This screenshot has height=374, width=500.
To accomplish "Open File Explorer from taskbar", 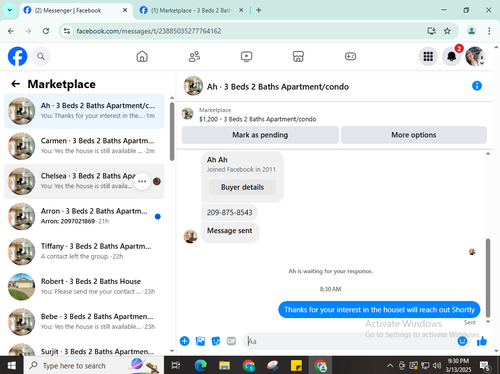I will click(224, 365).
